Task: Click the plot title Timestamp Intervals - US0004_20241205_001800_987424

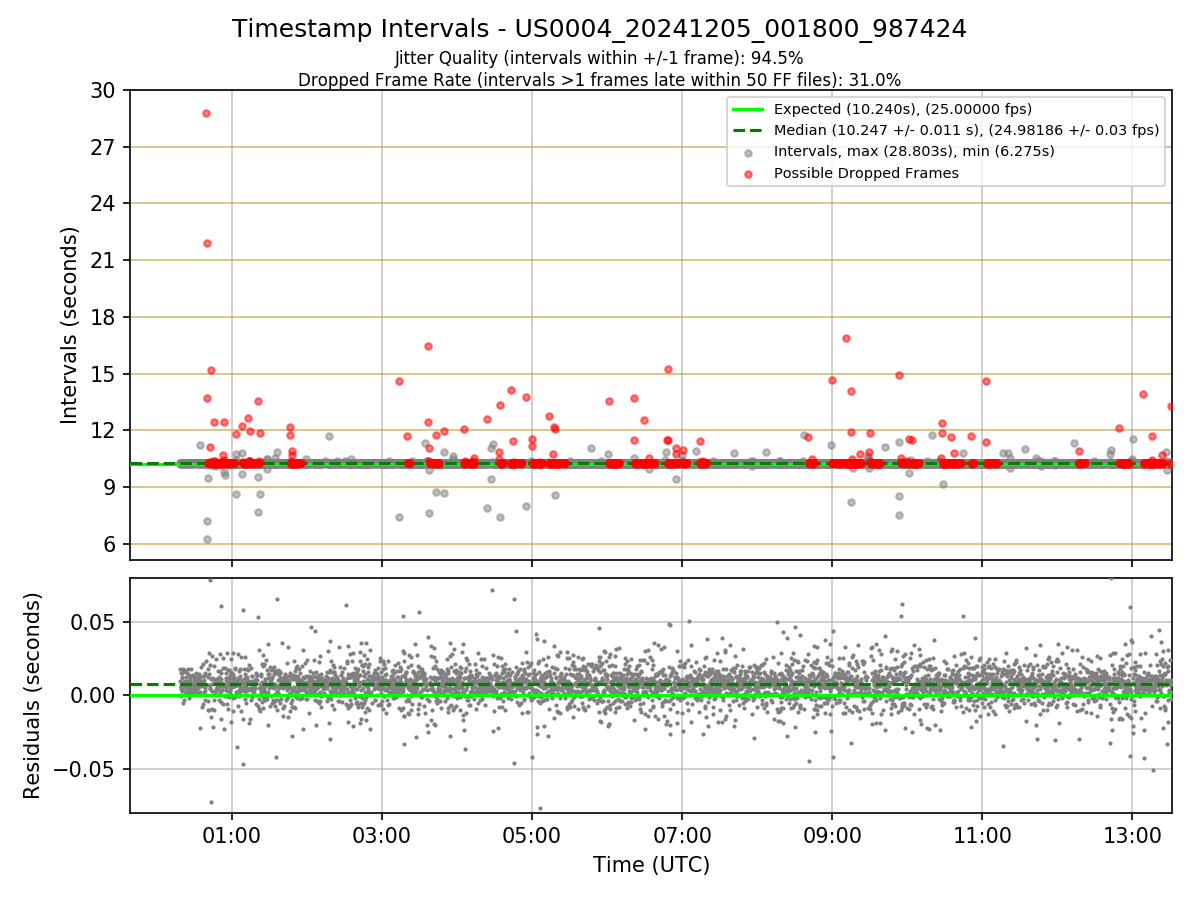Action: (x=599, y=29)
